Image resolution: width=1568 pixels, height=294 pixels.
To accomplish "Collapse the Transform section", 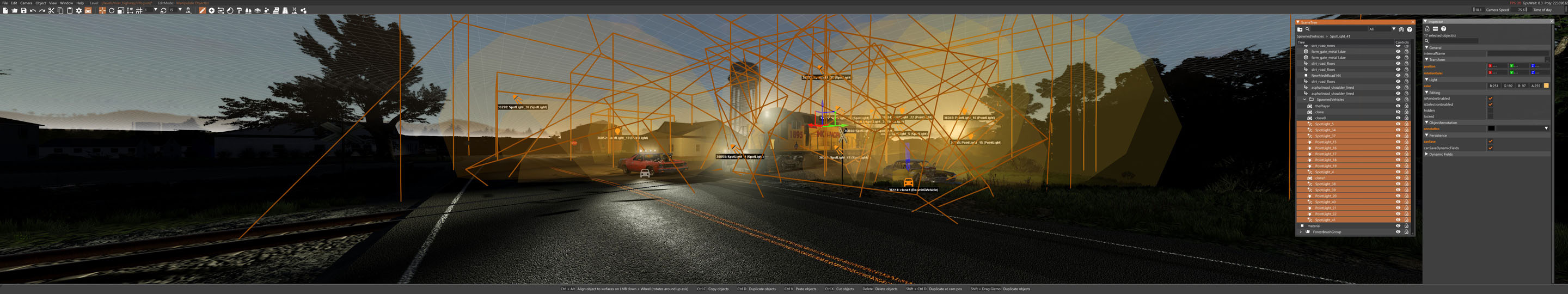I will 1427,60.
